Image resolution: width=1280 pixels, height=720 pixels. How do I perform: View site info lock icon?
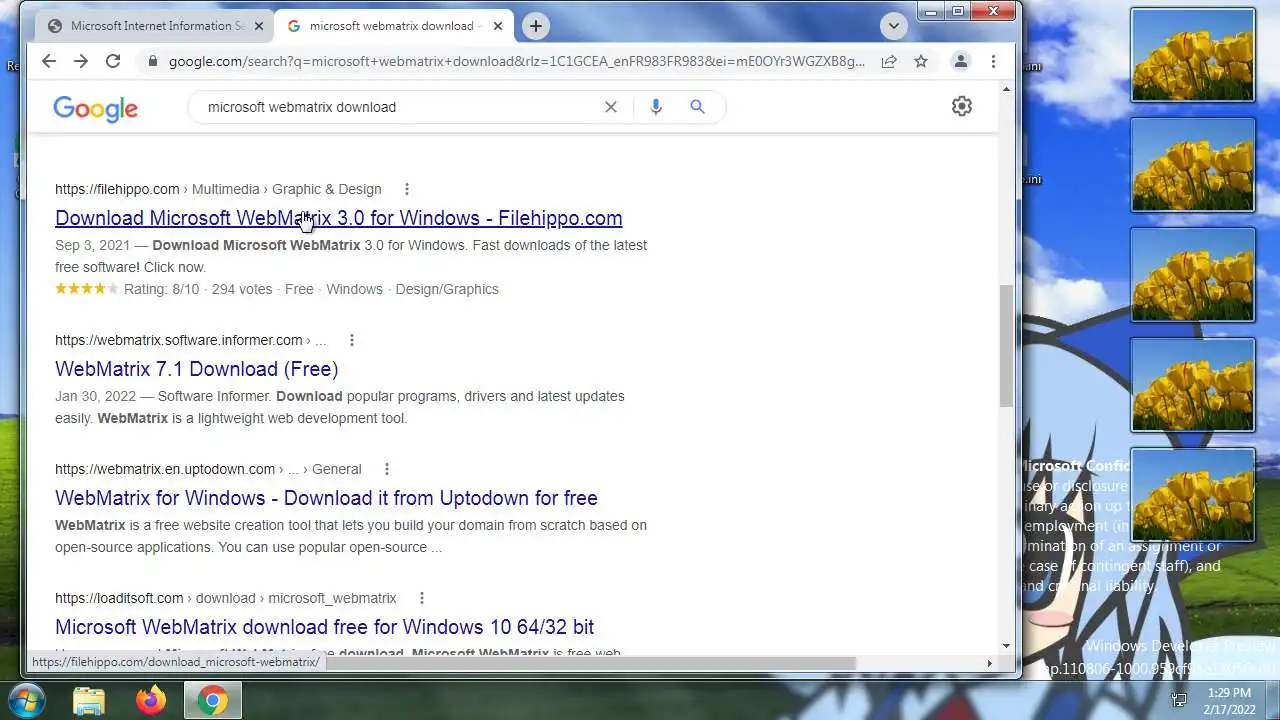point(153,61)
